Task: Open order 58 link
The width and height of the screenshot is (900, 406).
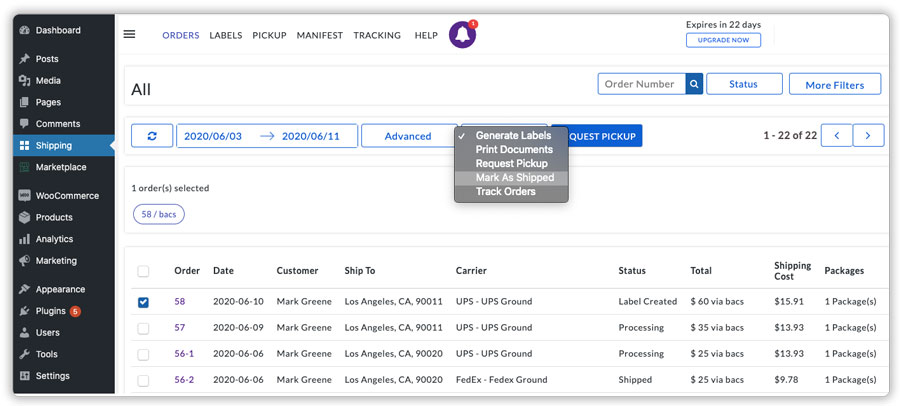Action: point(180,301)
